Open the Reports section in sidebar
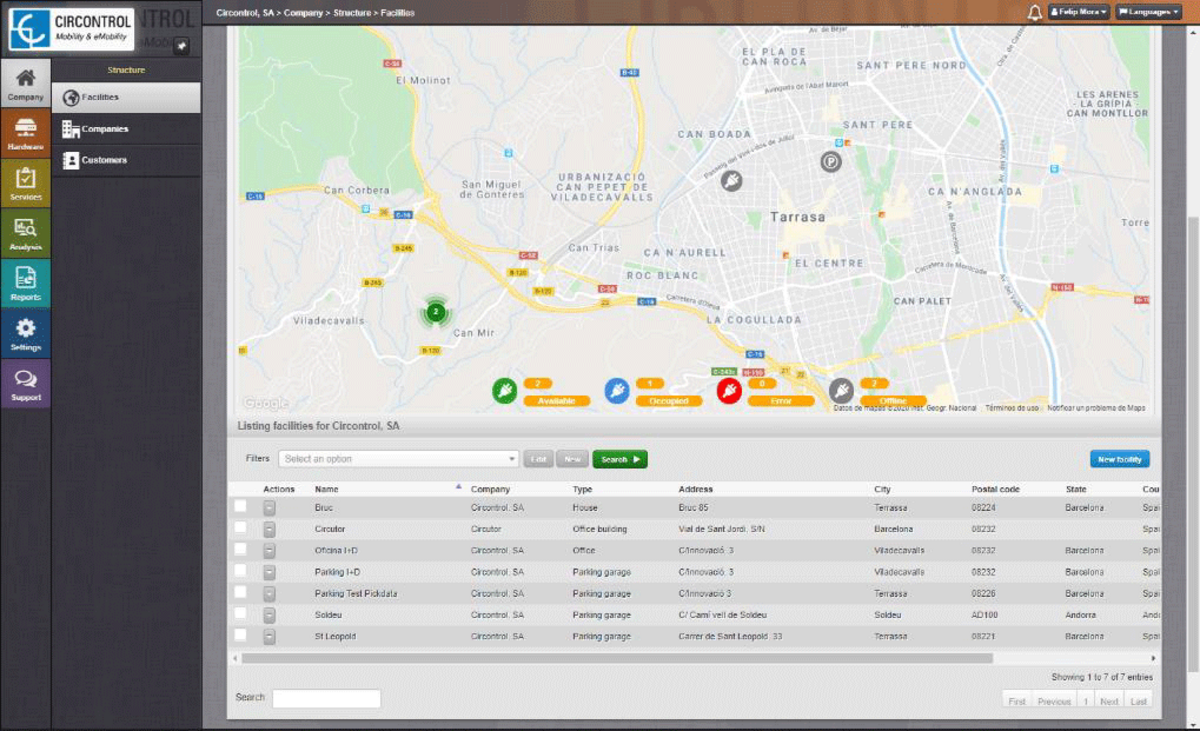The height and width of the screenshot is (731, 1200). pyautogui.click(x=26, y=283)
